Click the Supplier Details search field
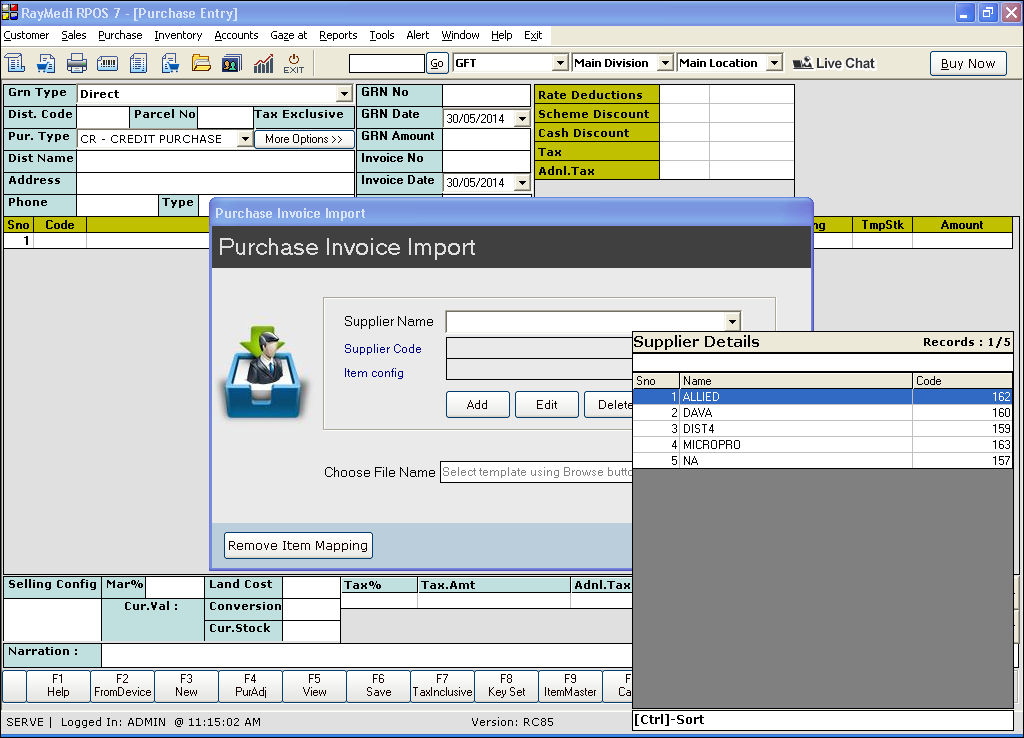This screenshot has height=738, width=1024. tap(823, 362)
